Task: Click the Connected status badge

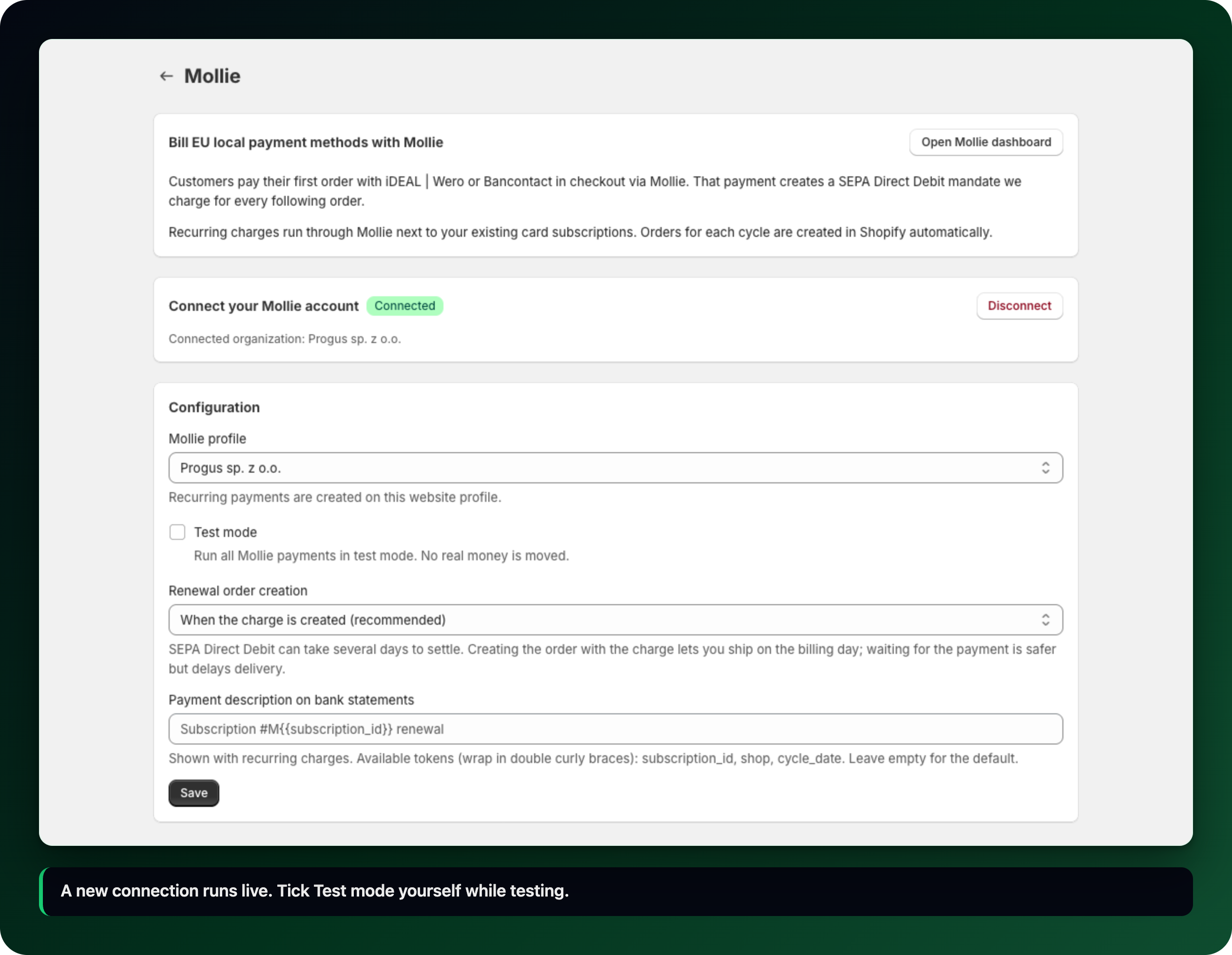Action: tap(404, 306)
